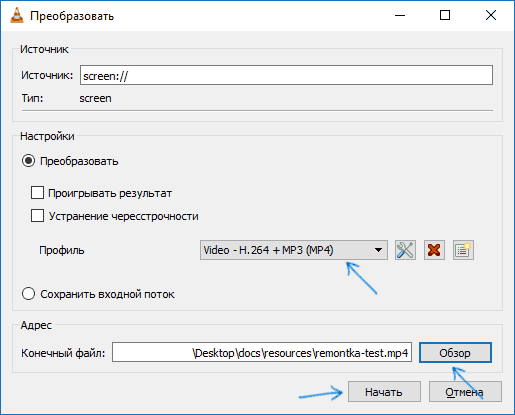
Task: Select Сохранить входной поток radio button
Action: tap(28, 294)
